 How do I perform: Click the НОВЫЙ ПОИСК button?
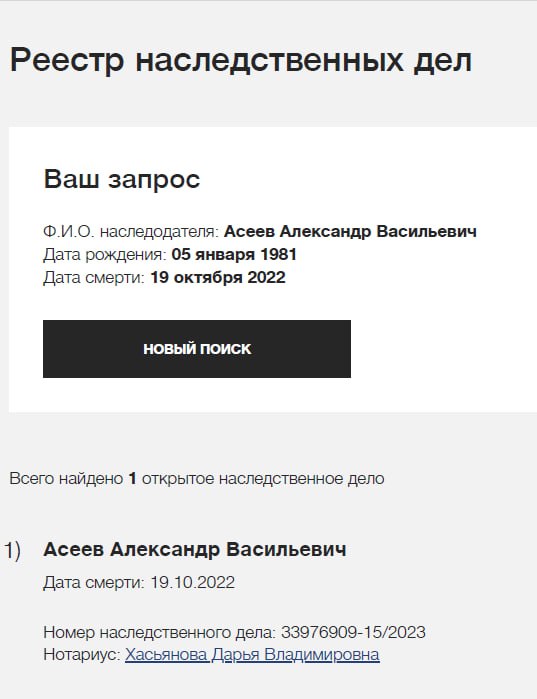tap(197, 349)
